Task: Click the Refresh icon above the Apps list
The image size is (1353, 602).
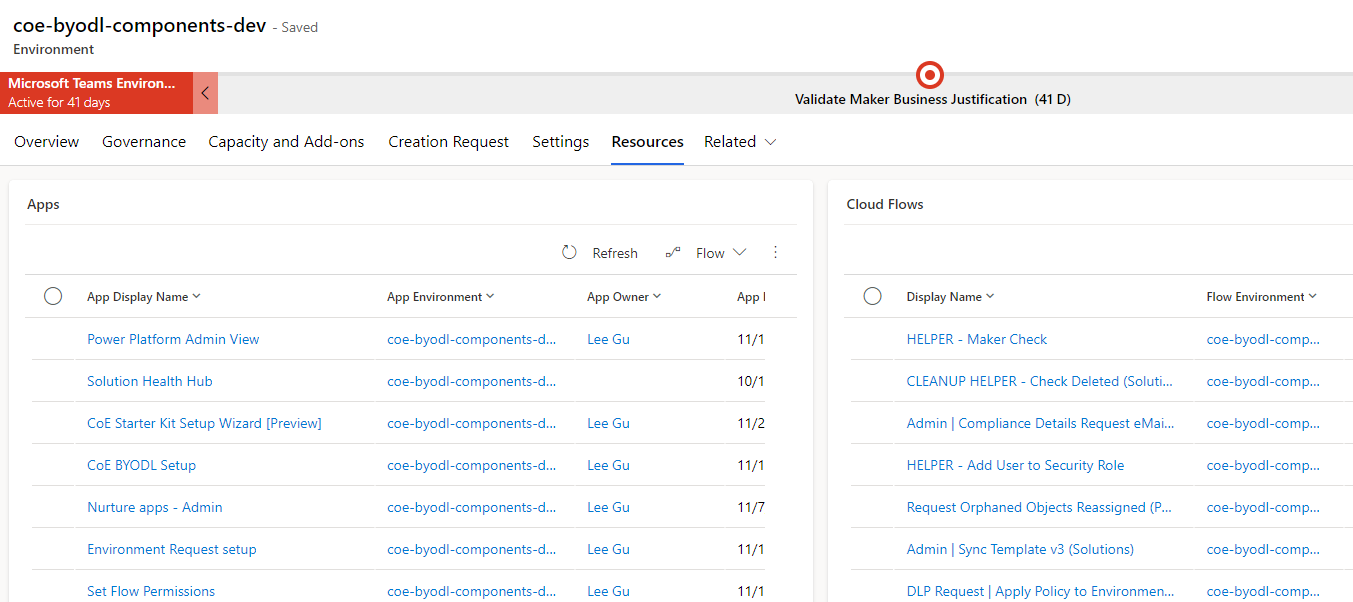Action: 569,252
